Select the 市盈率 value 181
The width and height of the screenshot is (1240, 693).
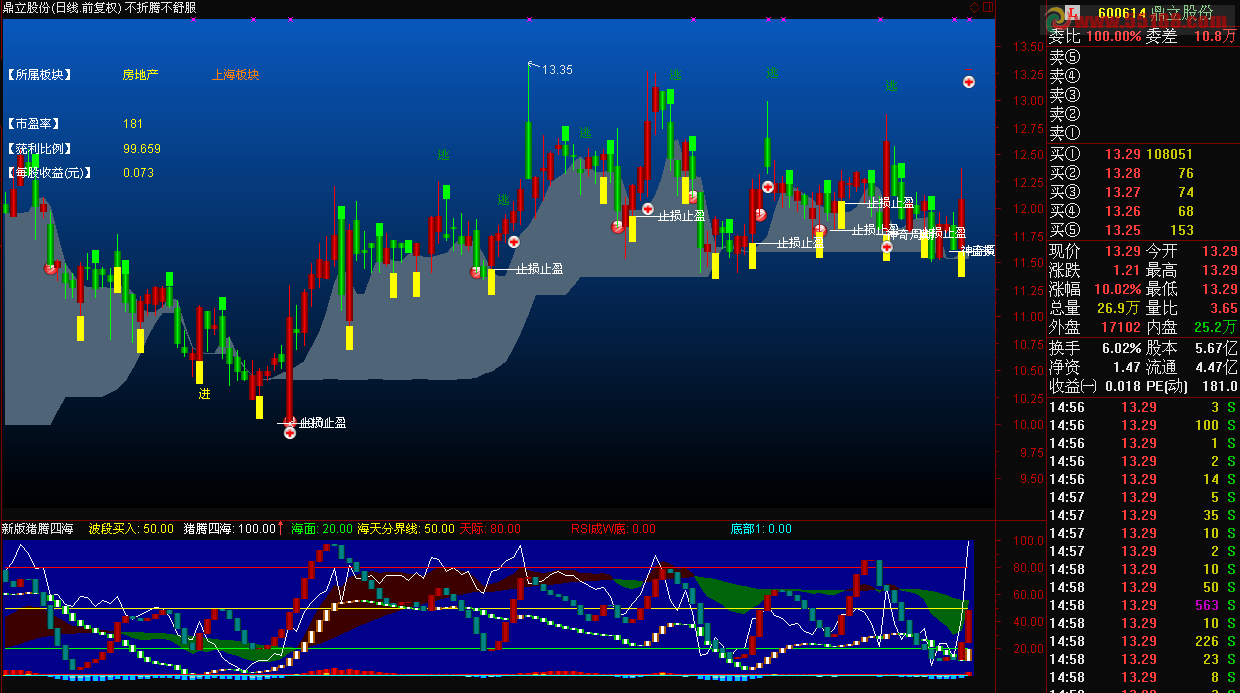(133, 124)
